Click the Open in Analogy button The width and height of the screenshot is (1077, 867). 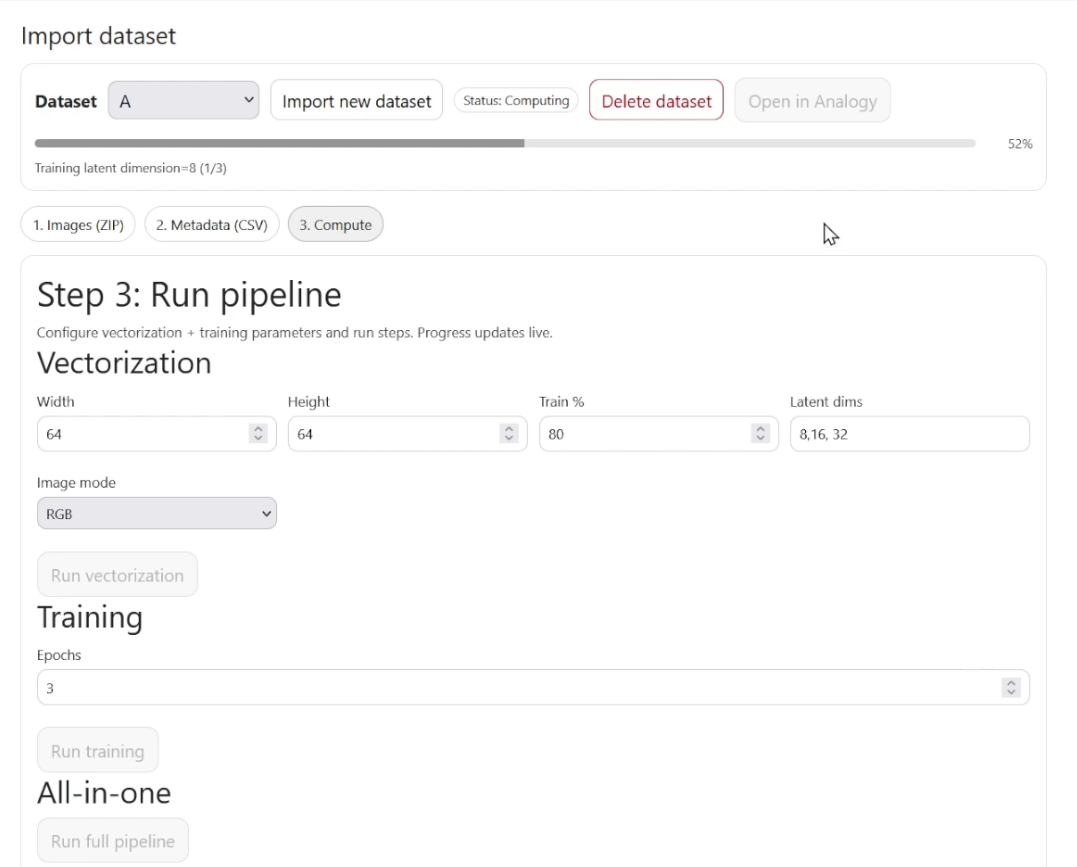812,101
